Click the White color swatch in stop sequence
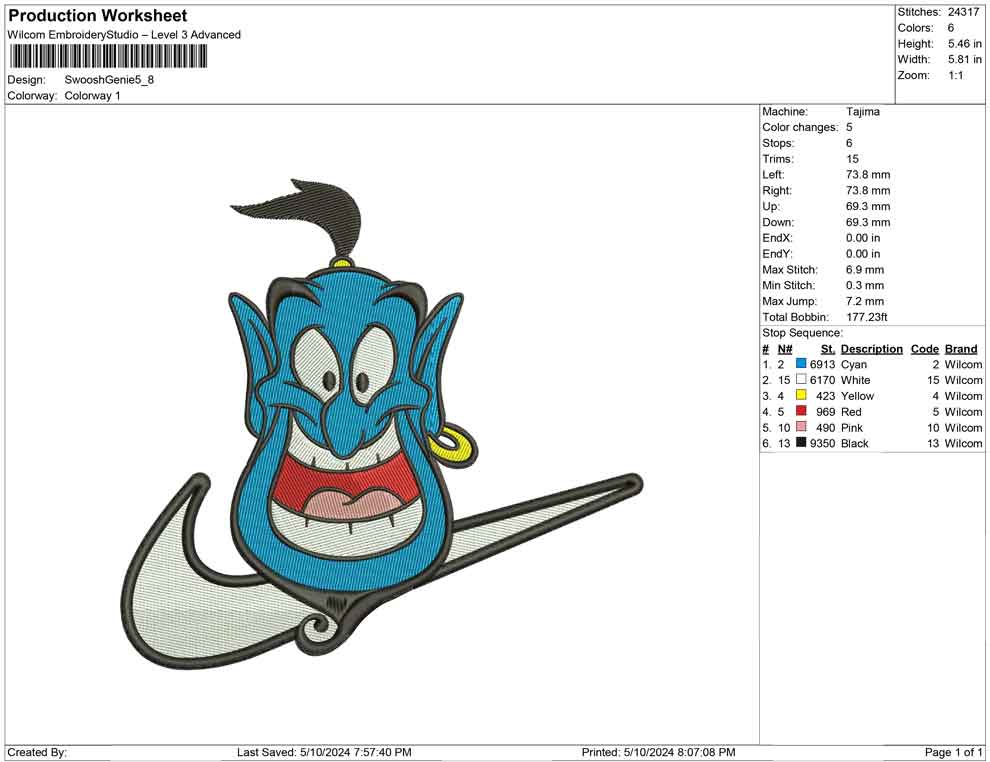Image resolution: width=990 pixels, height=762 pixels. click(801, 379)
